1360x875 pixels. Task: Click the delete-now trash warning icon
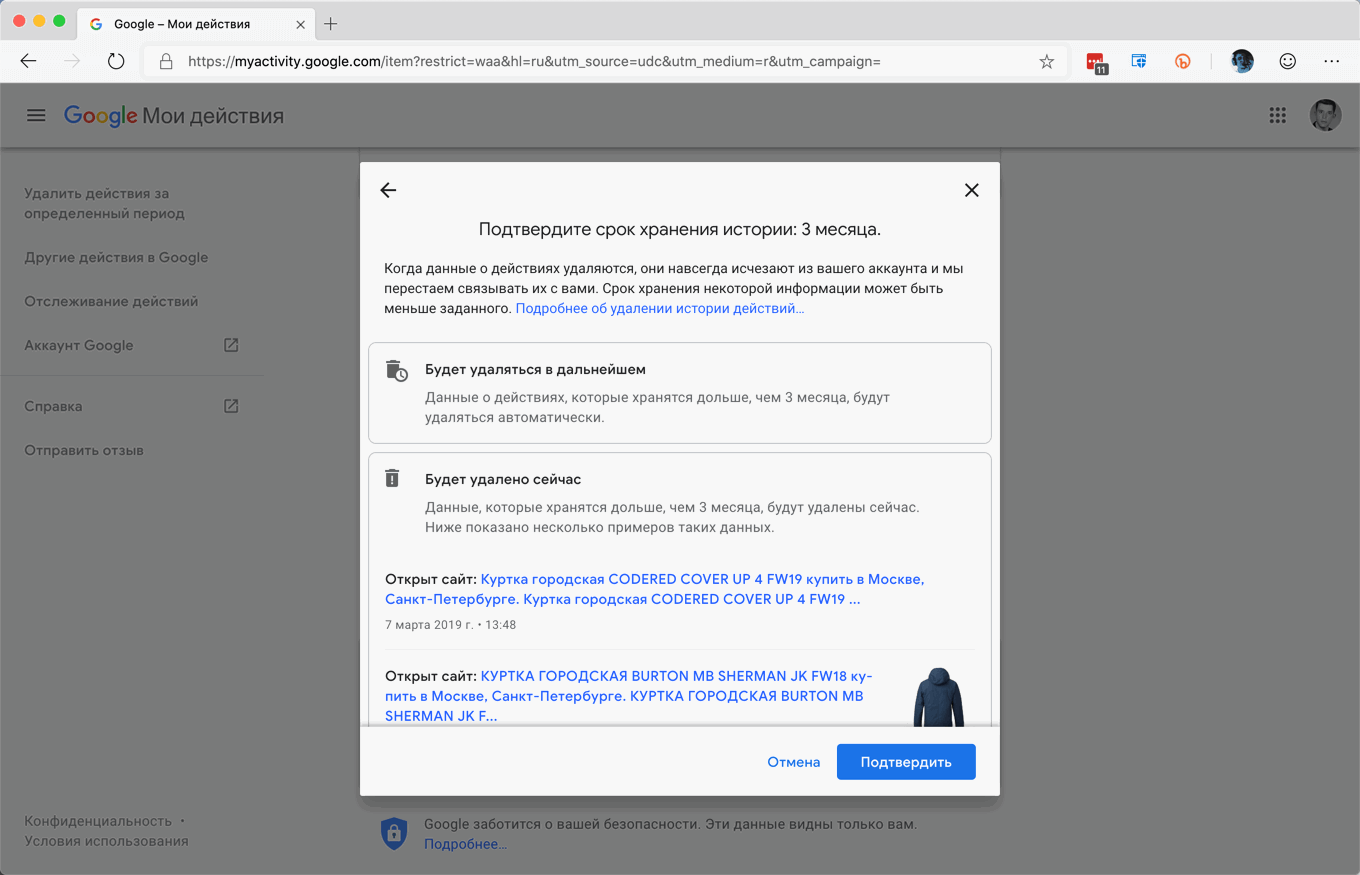(x=392, y=478)
